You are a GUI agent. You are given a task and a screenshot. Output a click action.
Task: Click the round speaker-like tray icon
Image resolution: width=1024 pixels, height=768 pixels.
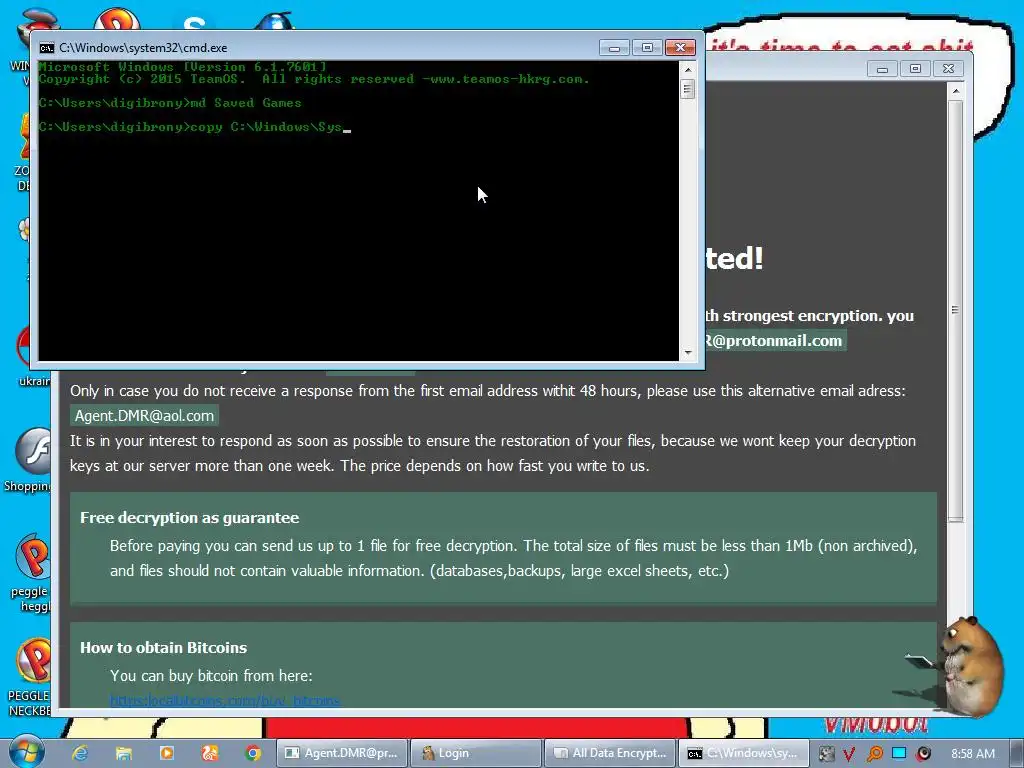923,754
